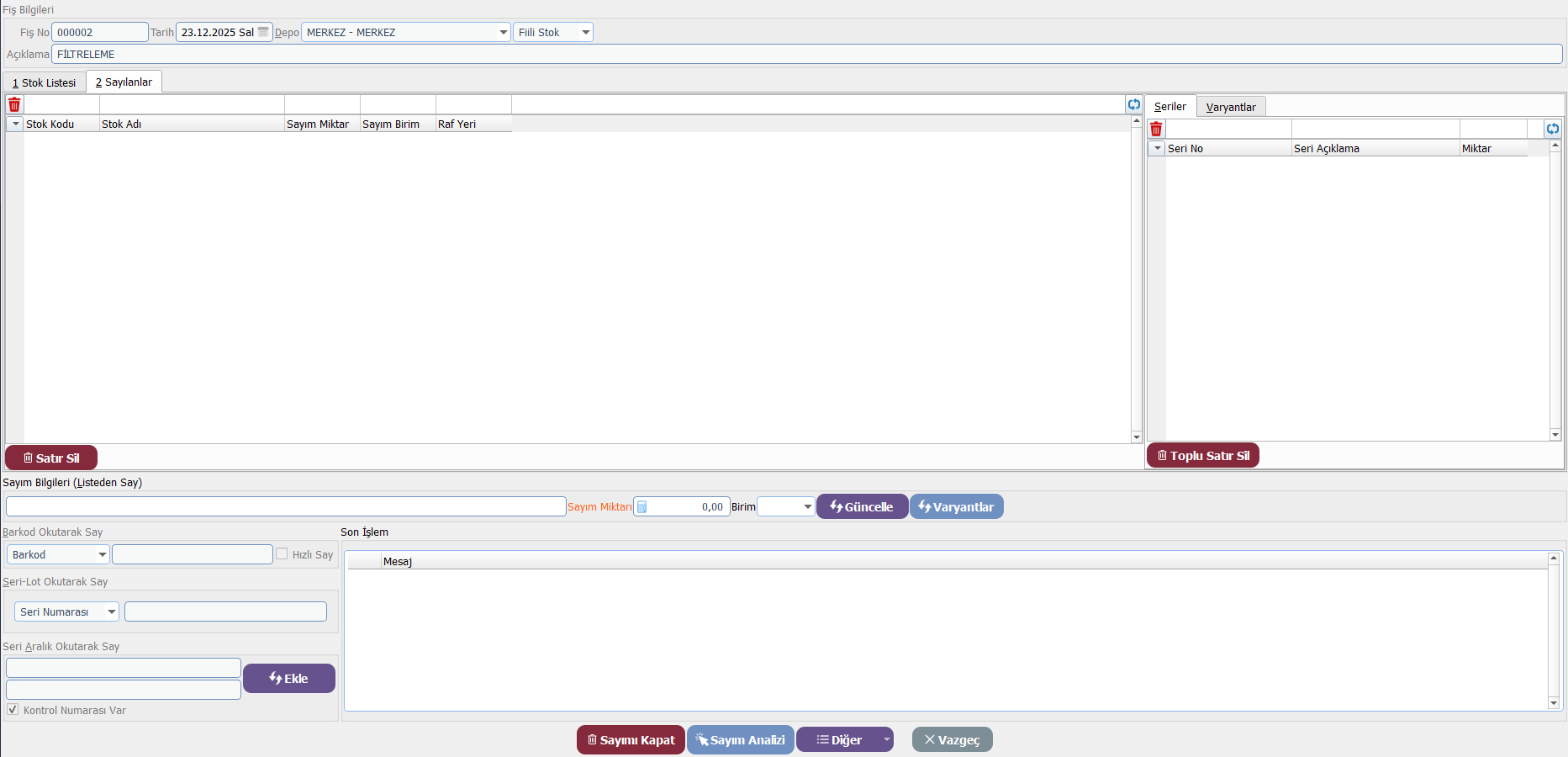Screen dimensions: 1568x757
Task: Click the refresh icon in Seriler panel
Action: (x=1552, y=129)
